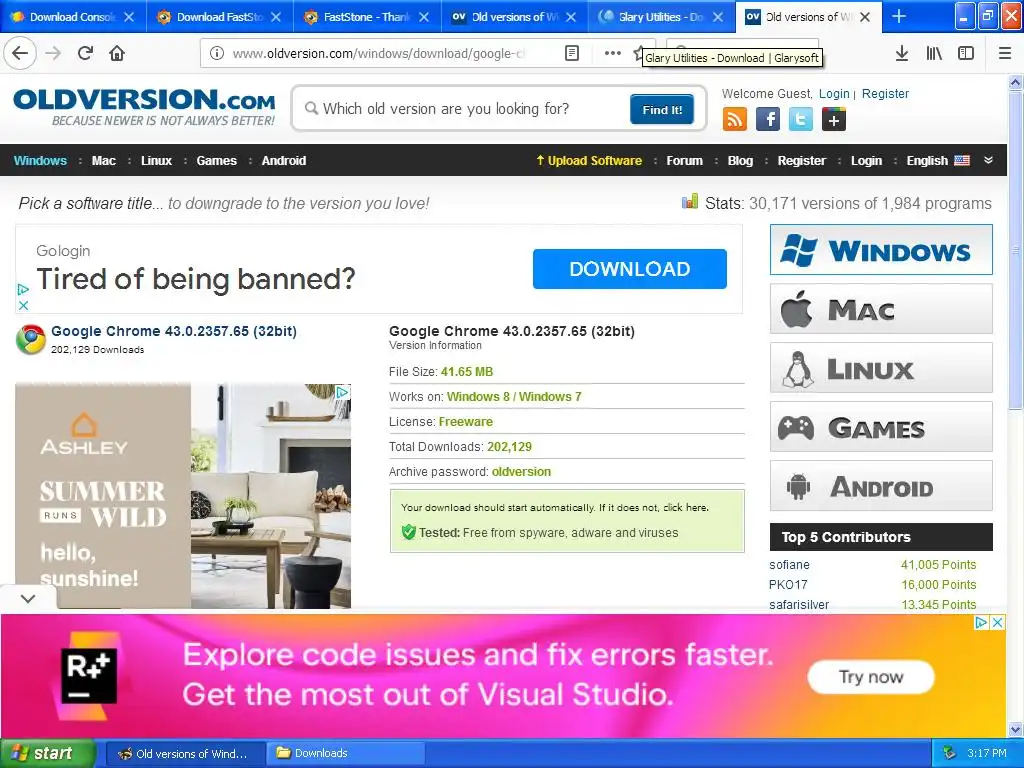Open the Library bookshelf icon
Screen dimensions: 1024x768
[934, 53]
